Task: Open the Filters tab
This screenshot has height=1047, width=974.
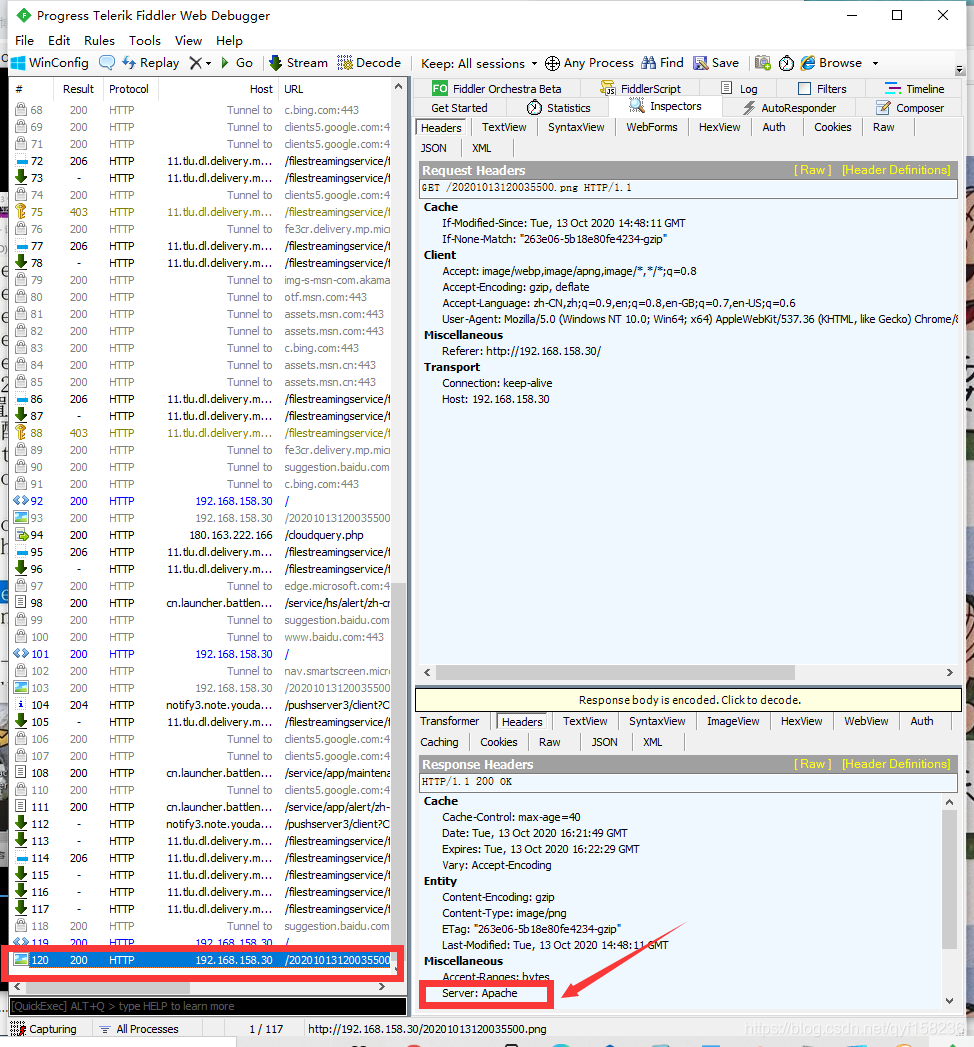Action: click(822, 89)
